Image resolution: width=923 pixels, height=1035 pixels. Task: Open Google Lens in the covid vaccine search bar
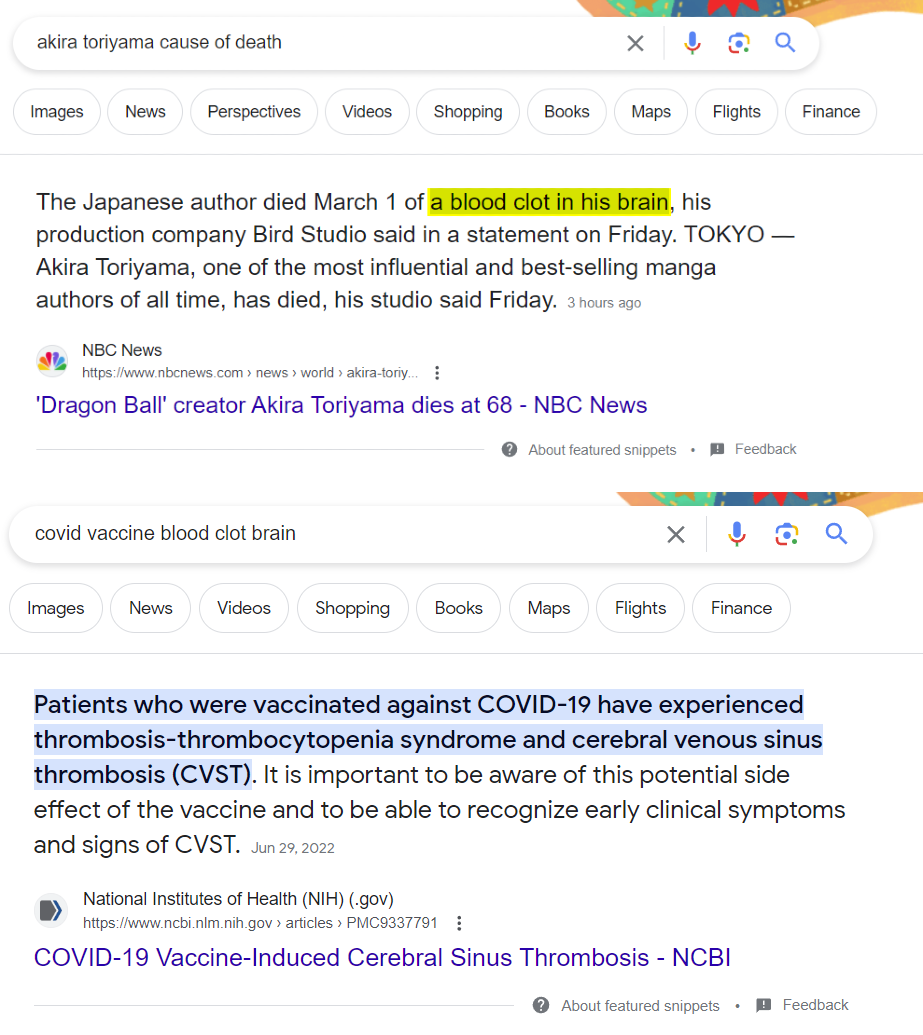[786, 534]
